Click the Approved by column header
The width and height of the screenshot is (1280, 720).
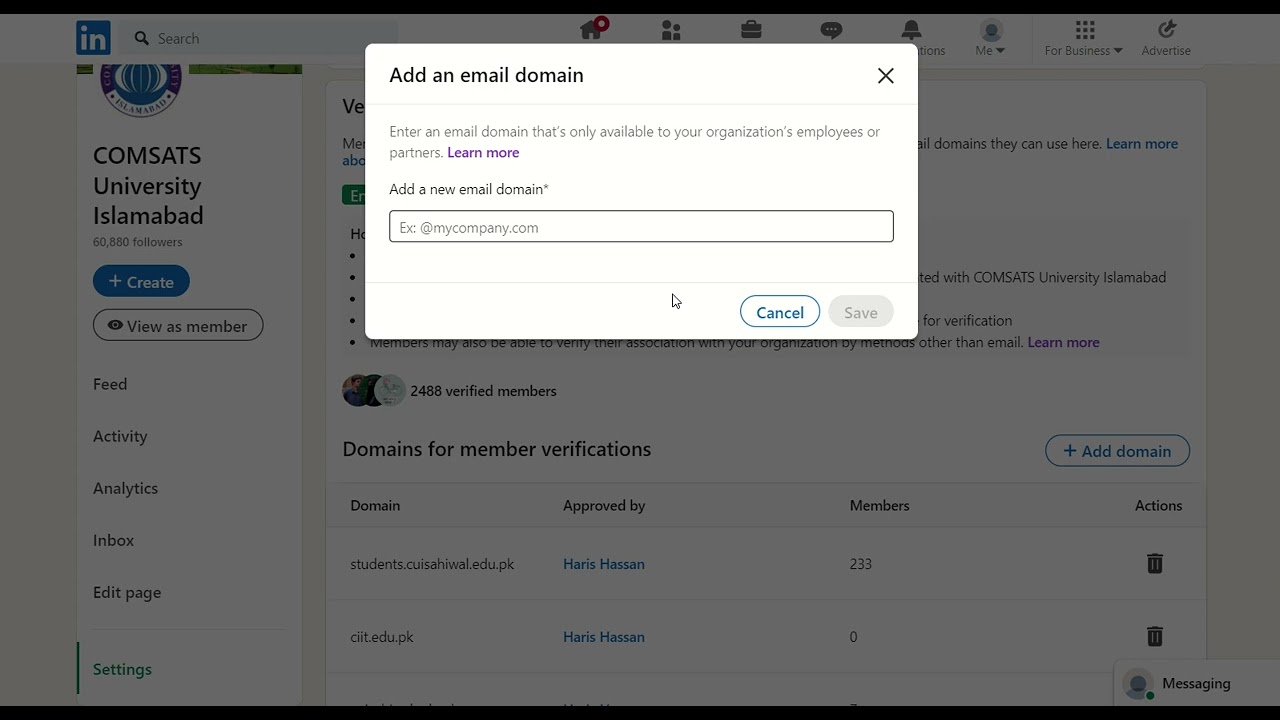[x=604, y=506]
